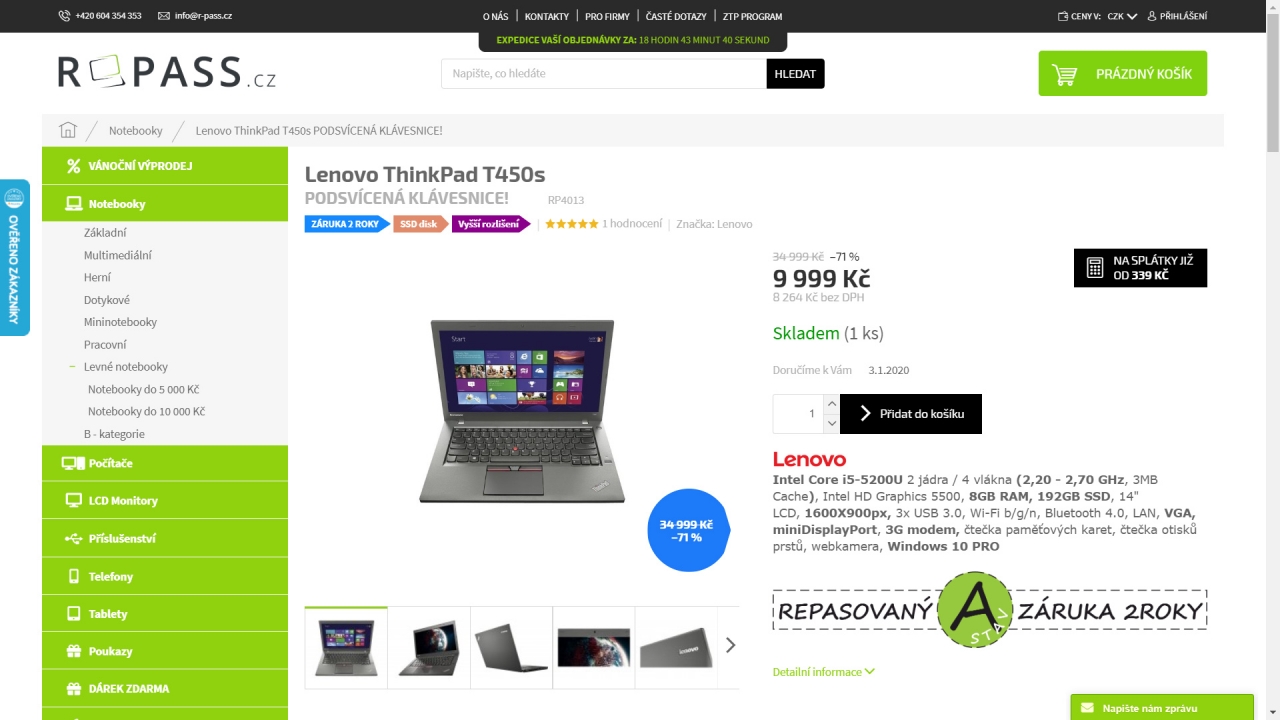Increase quantity with up arrow
1280x720 pixels.
(831, 404)
